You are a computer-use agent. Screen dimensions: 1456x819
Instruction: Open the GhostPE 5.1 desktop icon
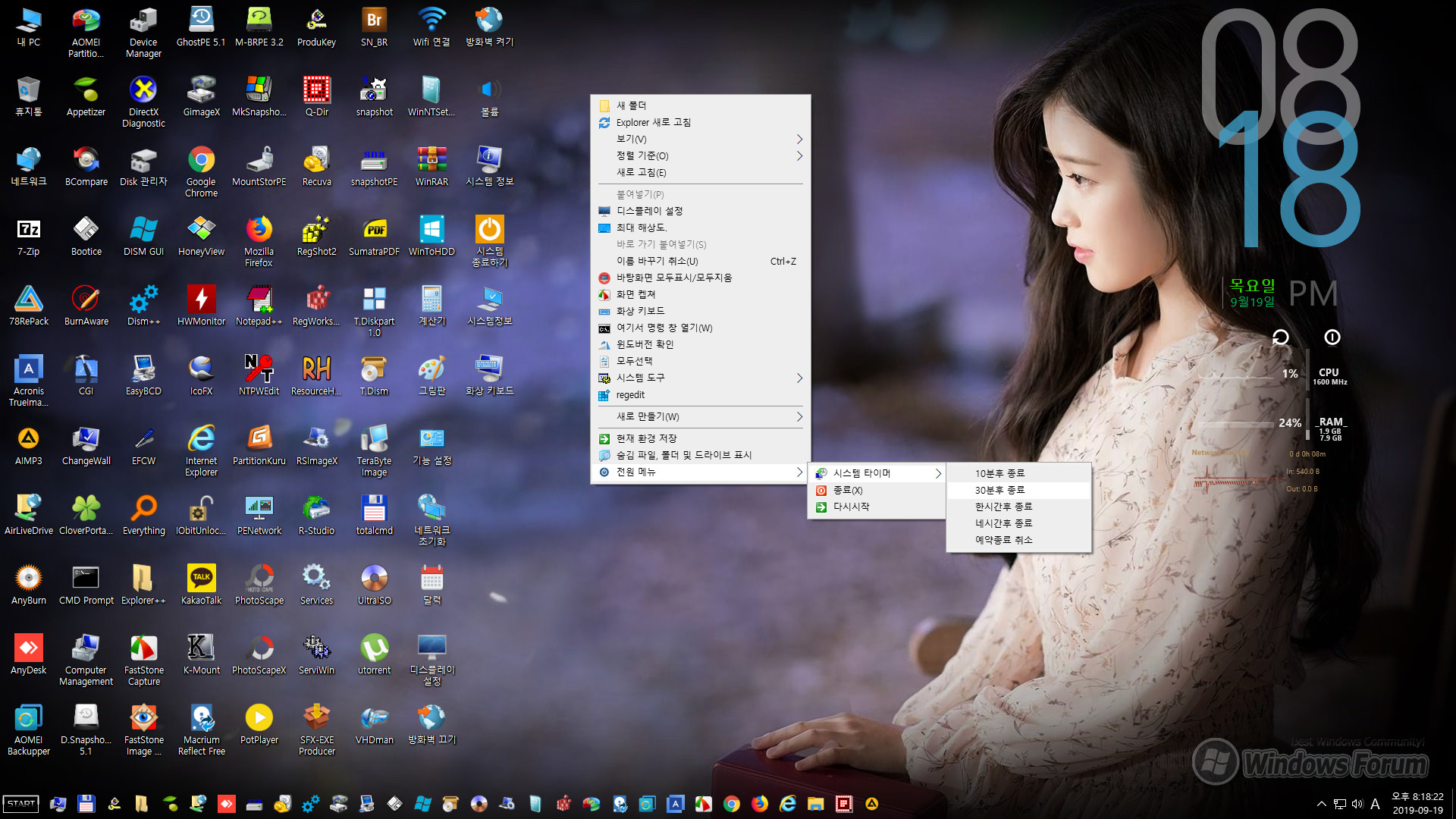coord(201,27)
